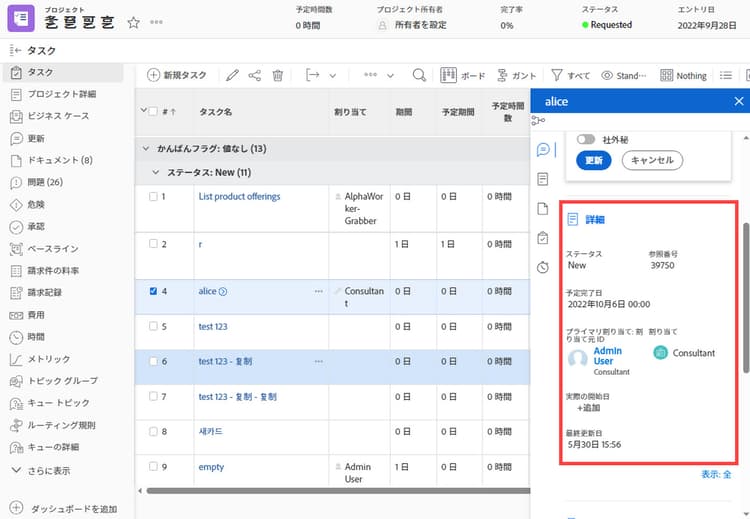
Task: Collapse the ステータス: New (11) group
Action: 155,172
